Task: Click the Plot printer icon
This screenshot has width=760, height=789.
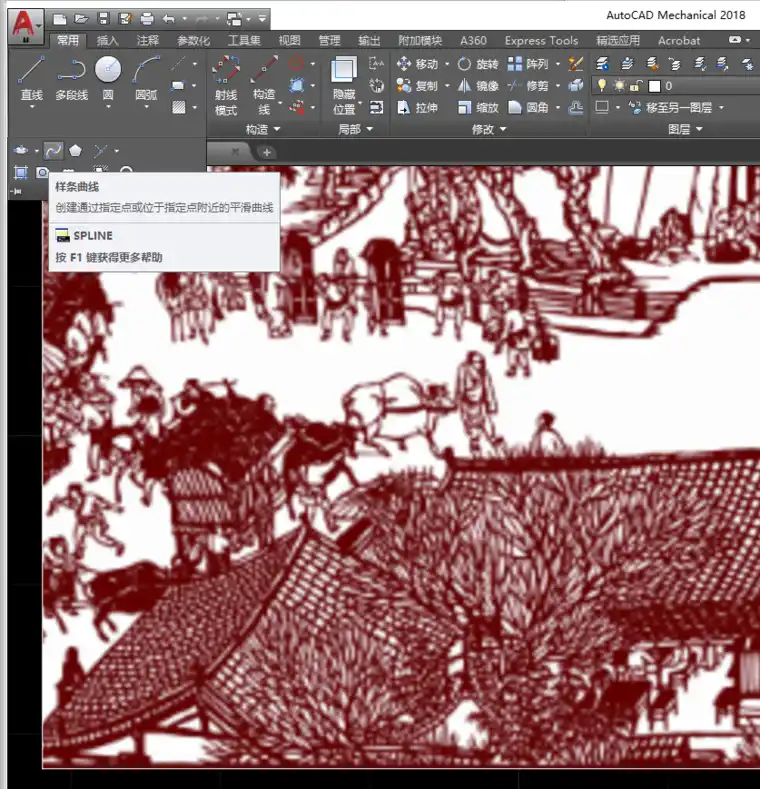Action: point(146,19)
